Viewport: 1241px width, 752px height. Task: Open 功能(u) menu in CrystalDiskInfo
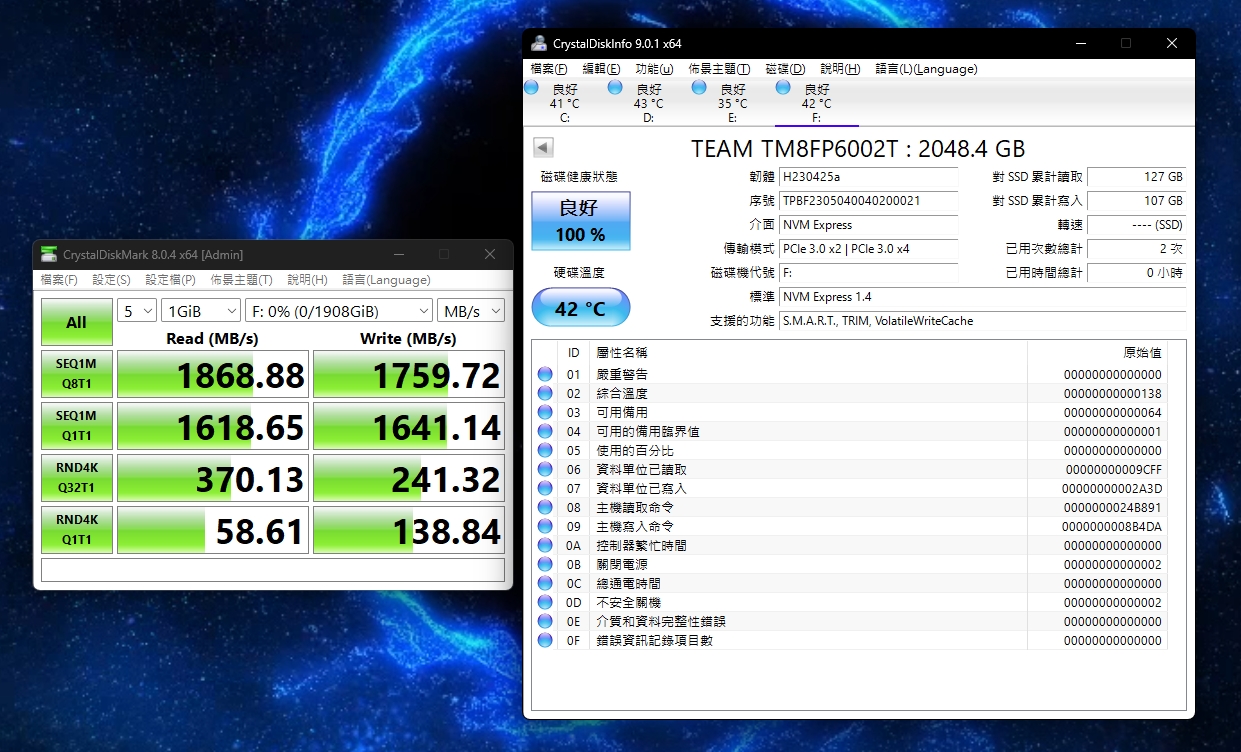point(654,69)
